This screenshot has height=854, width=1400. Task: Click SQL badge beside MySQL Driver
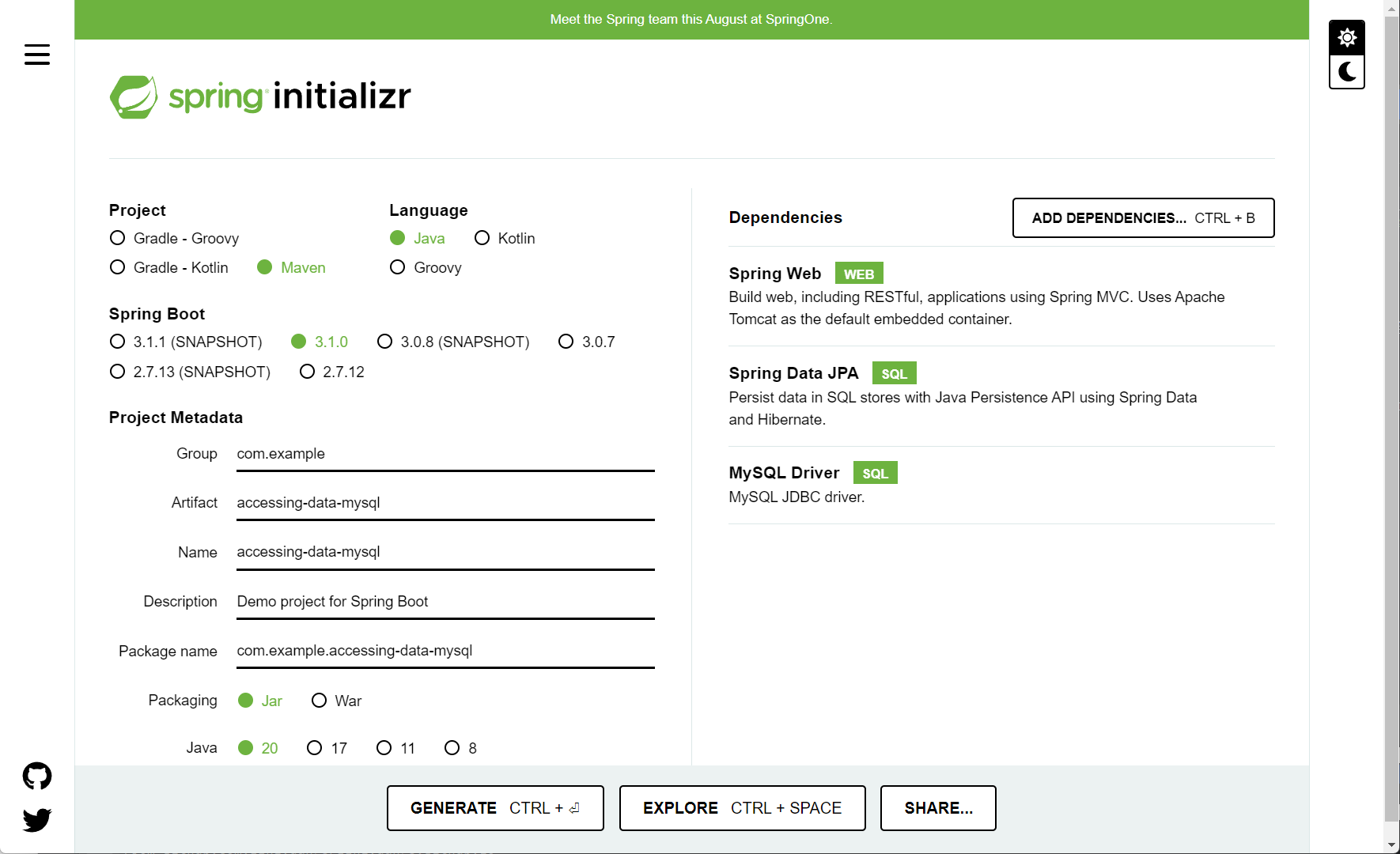coord(876,473)
